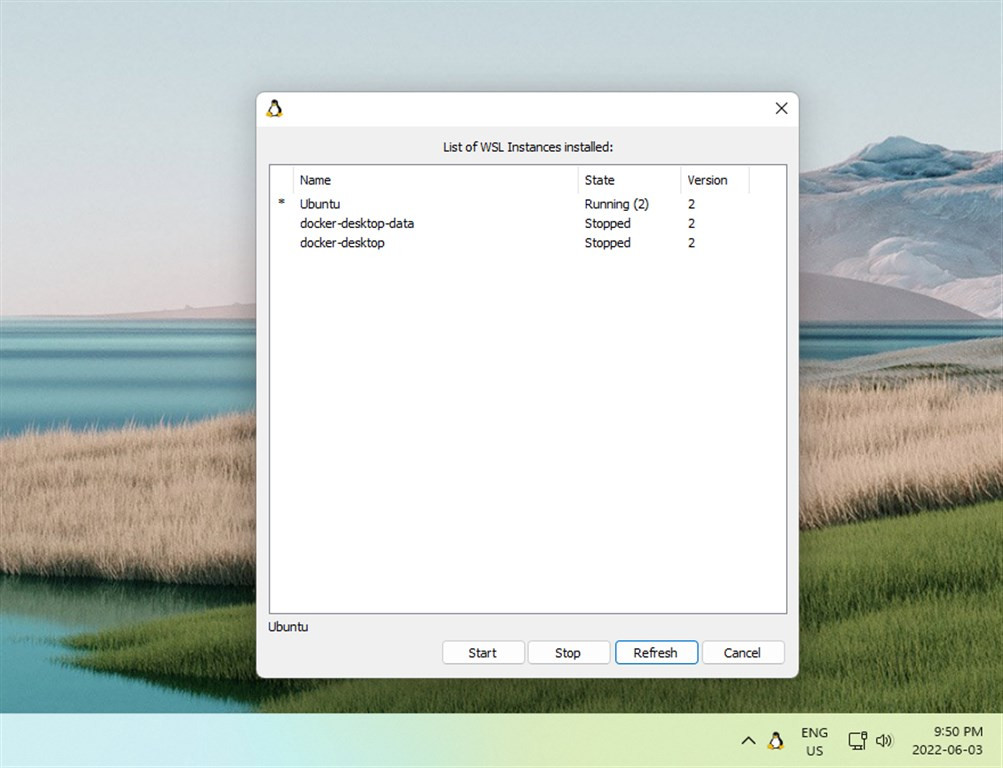Click the Running (2) state cell

click(617, 204)
